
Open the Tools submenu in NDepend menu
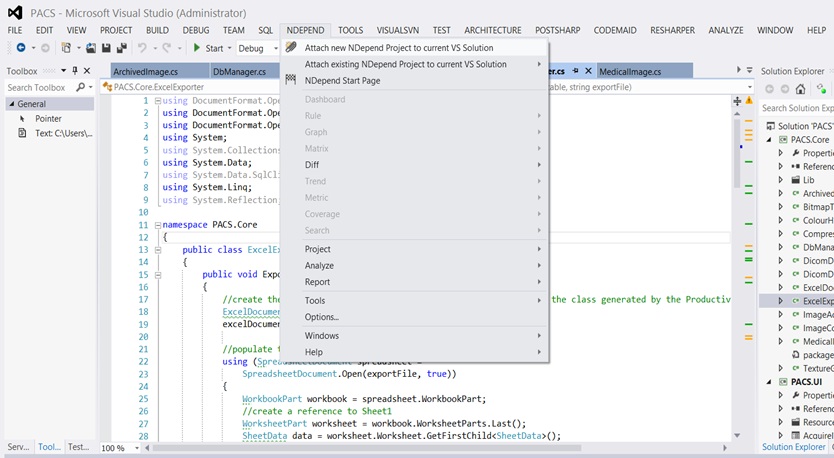click(x=414, y=300)
